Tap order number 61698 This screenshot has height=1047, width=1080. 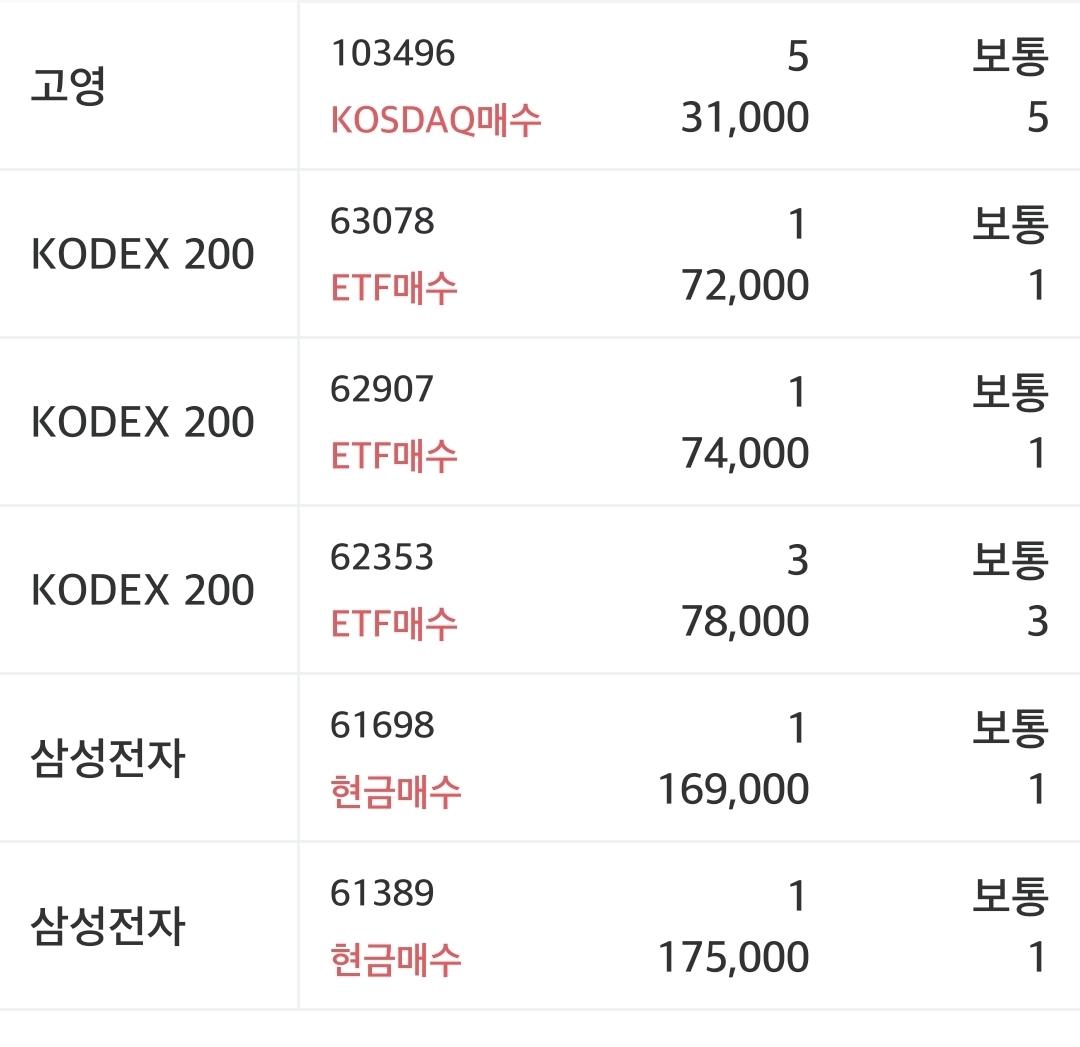[x=382, y=725]
